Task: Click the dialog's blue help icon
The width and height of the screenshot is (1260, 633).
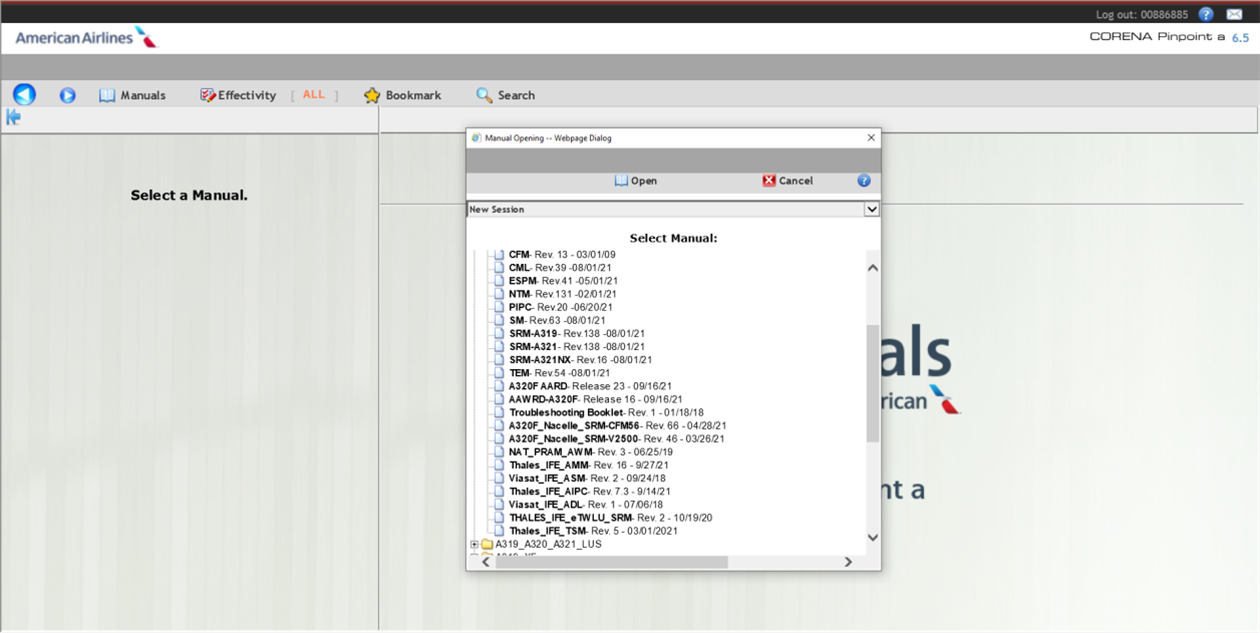Action: tap(864, 181)
